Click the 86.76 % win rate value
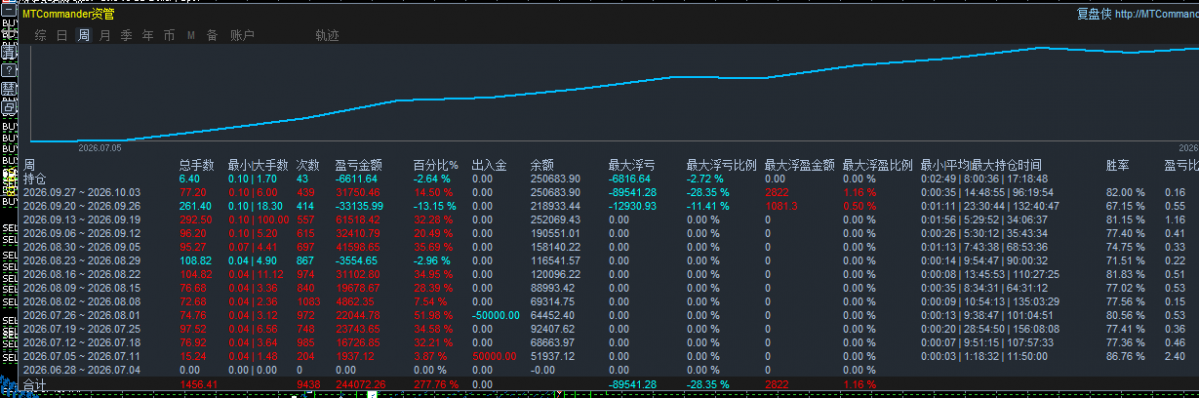The height and width of the screenshot is (398, 1199). tap(1126, 356)
